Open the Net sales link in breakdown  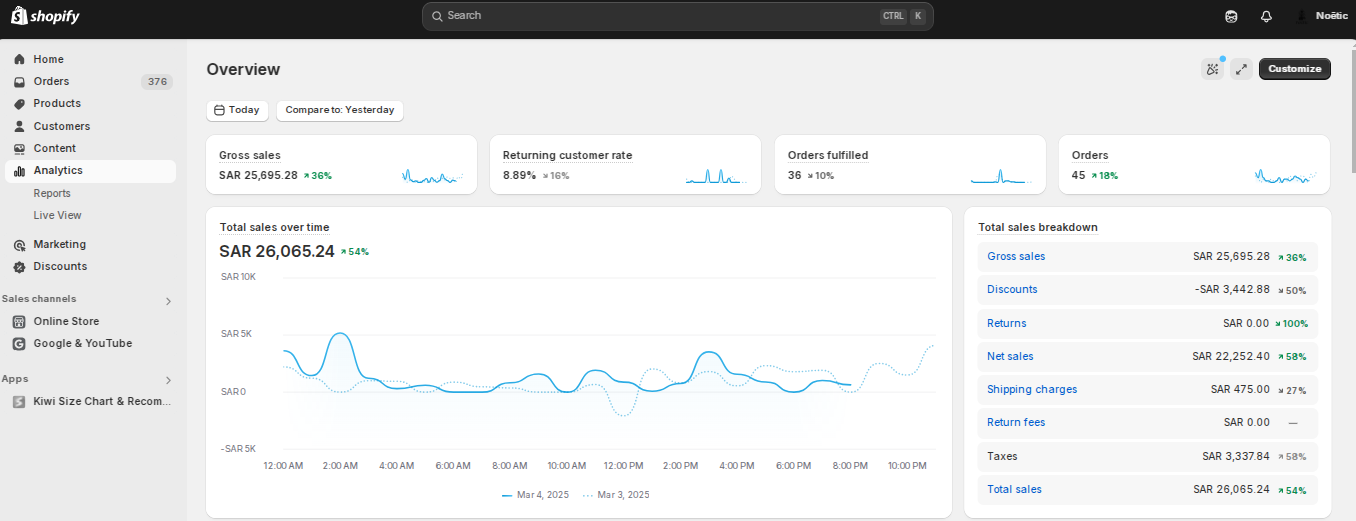coord(1010,356)
